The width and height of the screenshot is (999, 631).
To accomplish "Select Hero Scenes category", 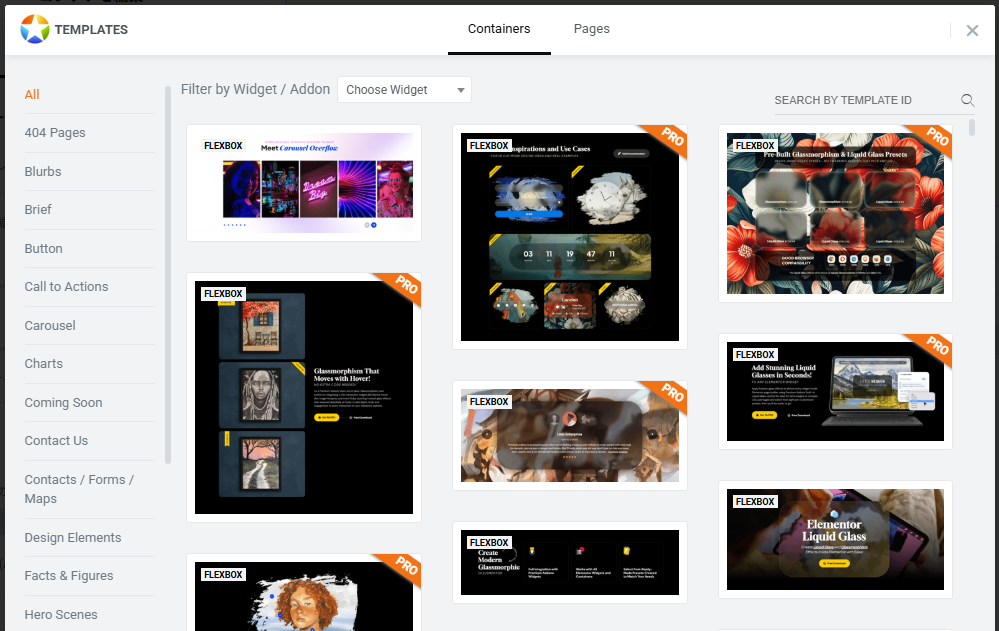I will (61, 615).
